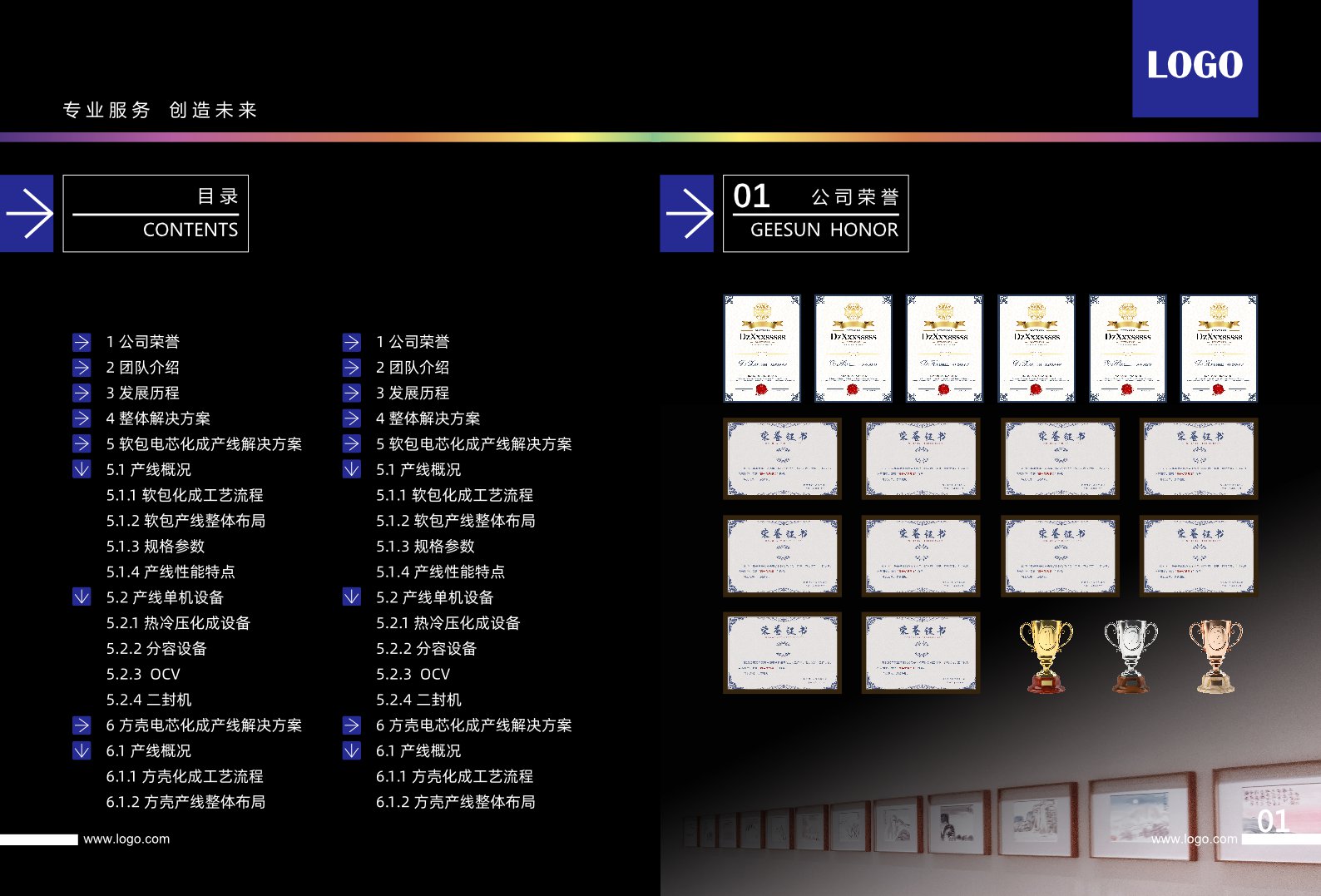Click the large arrow icon beside 01 公司荣誉
This screenshot has height=896, width=1321.
point(686,214)
